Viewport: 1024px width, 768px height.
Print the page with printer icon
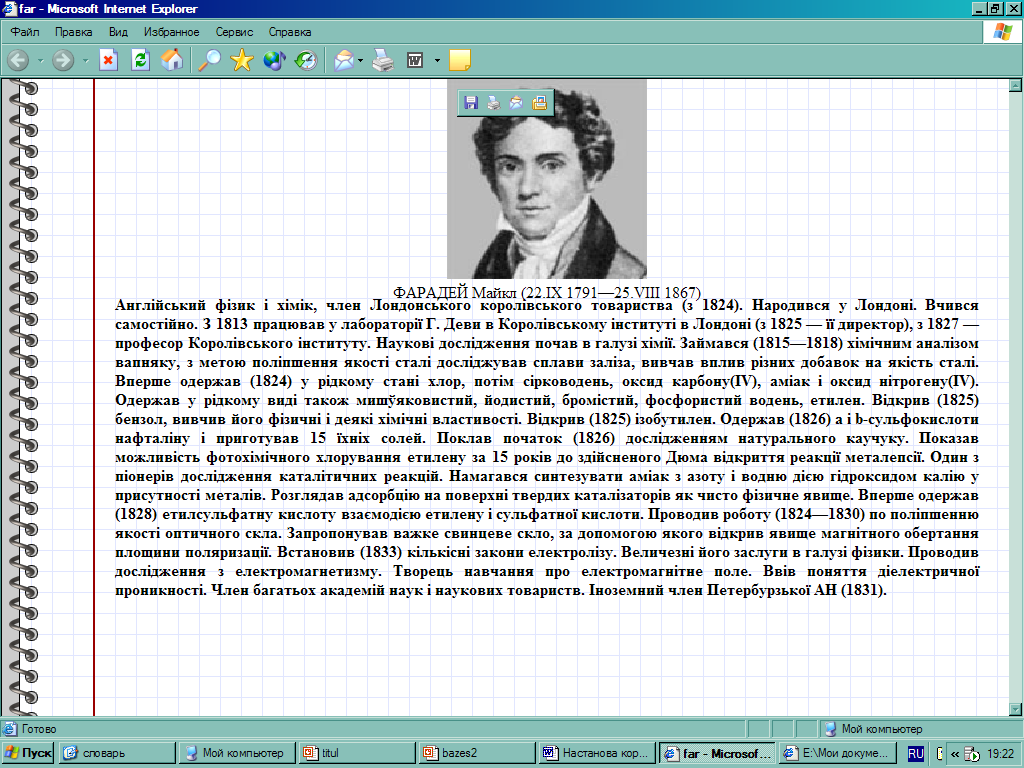point(383,61)
